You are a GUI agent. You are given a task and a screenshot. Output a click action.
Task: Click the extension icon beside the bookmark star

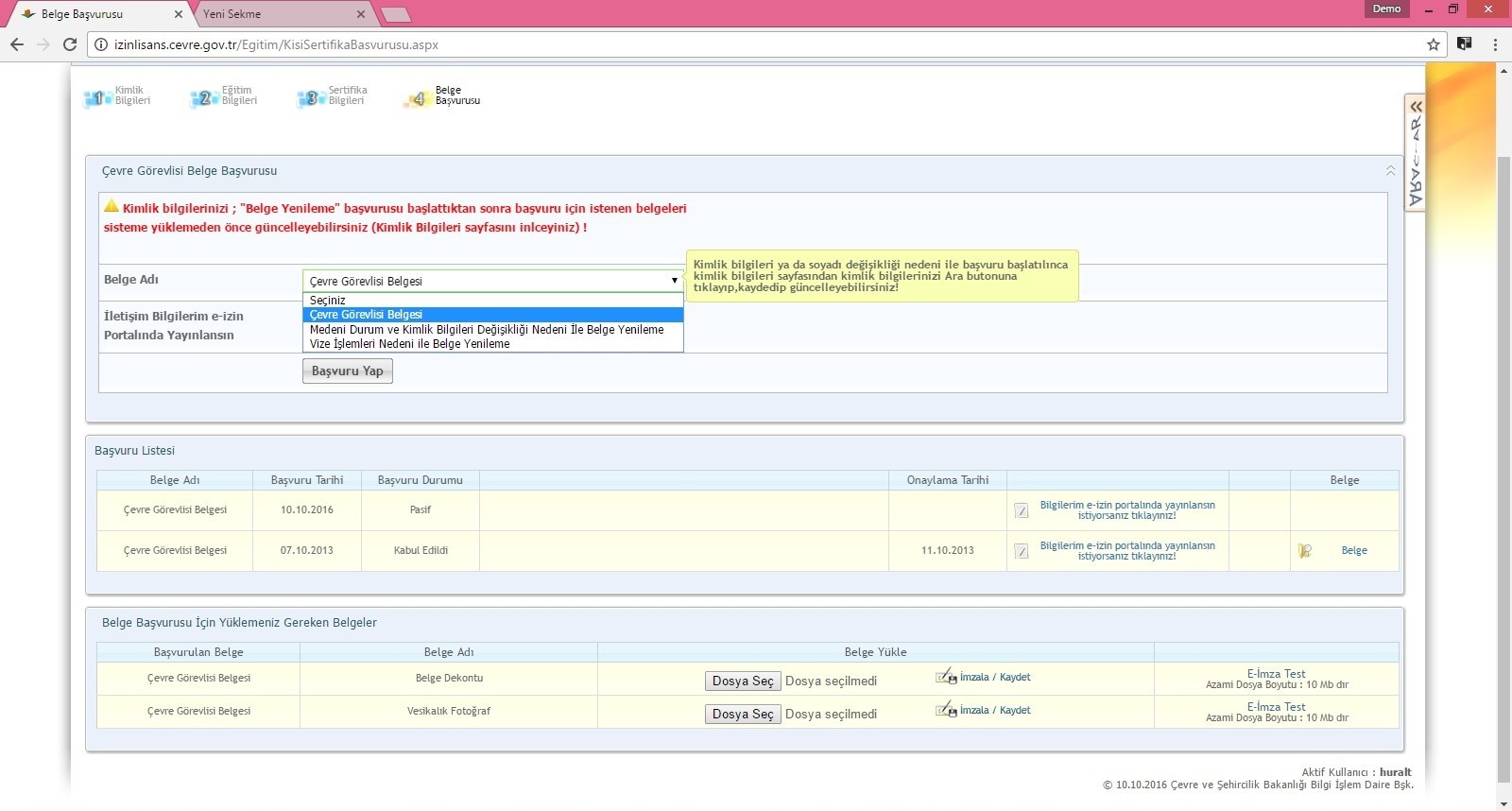[1465, 43]
